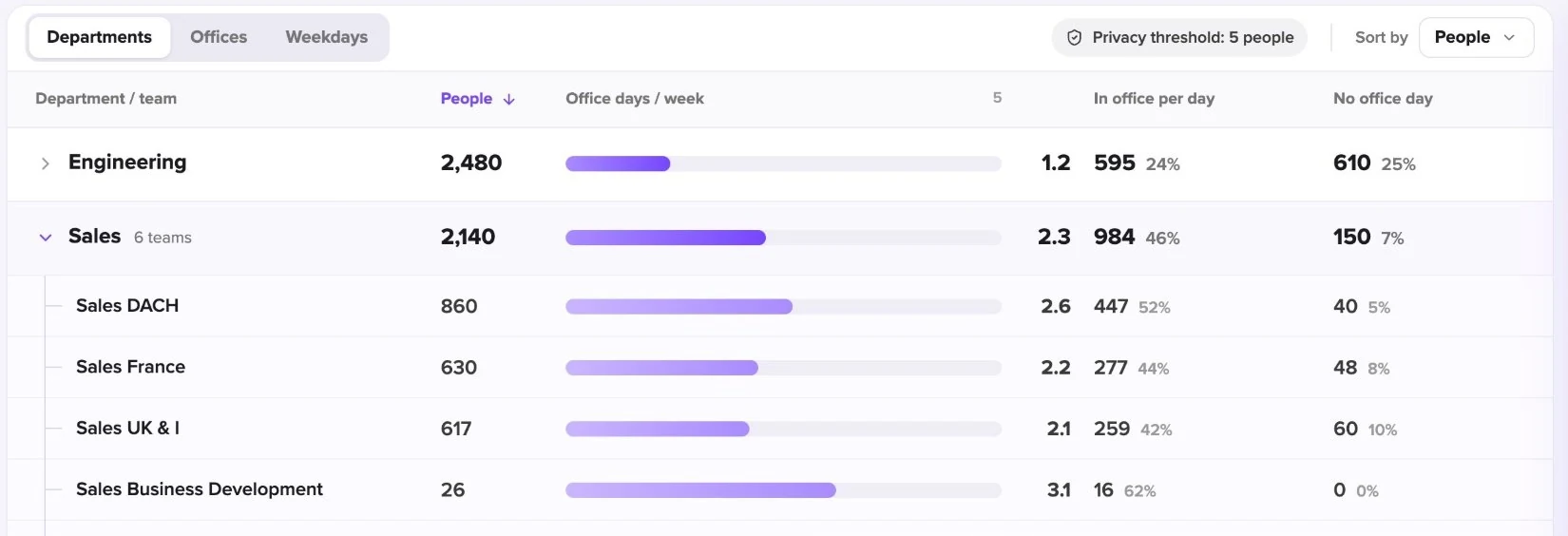Click Sales no office day 150
Screen dimensions: 1568x536
[x=1351, y=237]
